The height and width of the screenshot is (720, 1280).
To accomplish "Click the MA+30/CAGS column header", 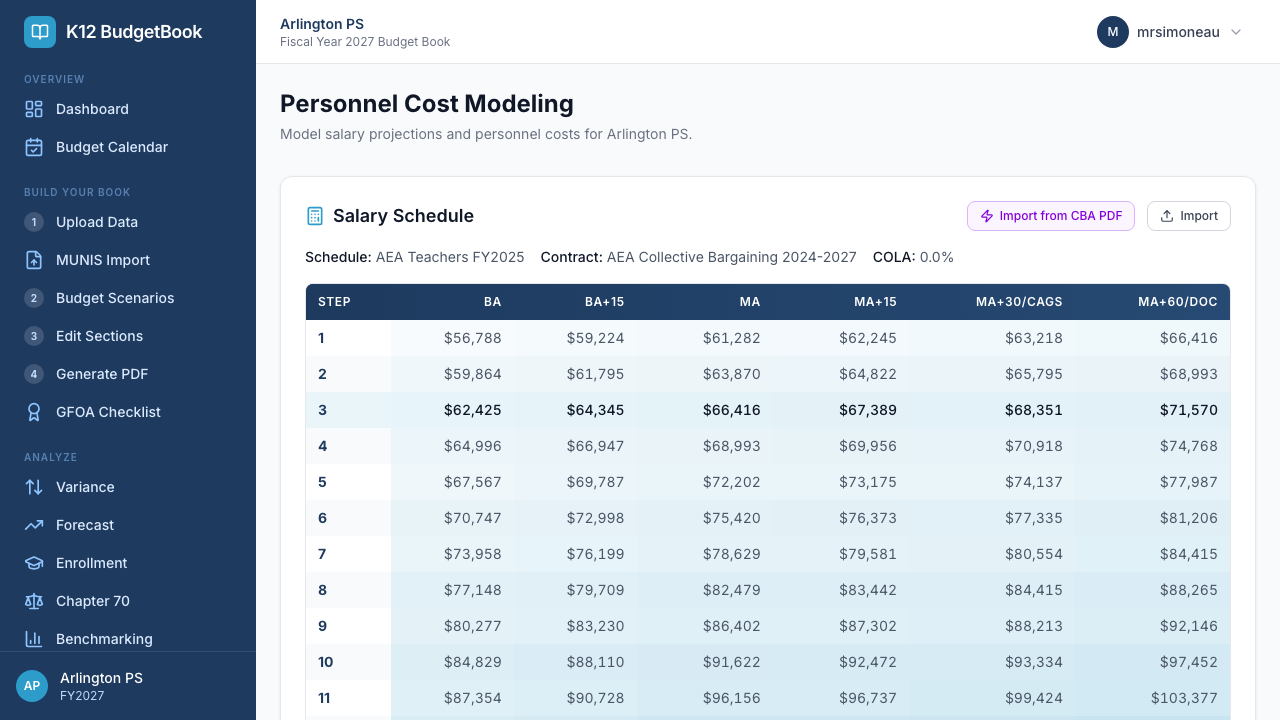I will point(1019,301).
